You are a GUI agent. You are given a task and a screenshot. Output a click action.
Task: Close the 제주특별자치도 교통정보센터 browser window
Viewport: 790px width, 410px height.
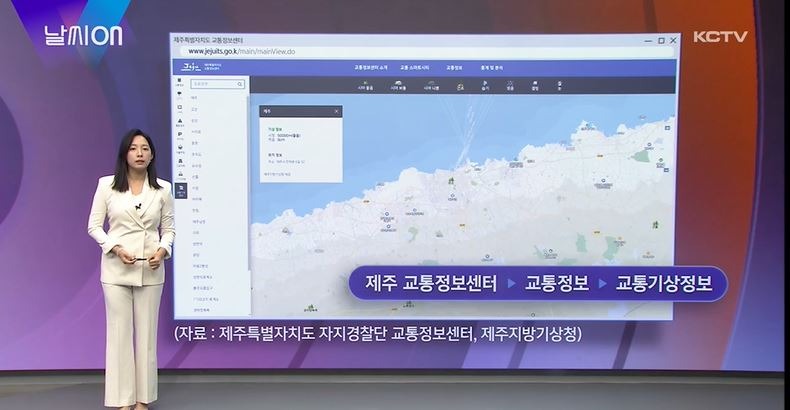674,40
